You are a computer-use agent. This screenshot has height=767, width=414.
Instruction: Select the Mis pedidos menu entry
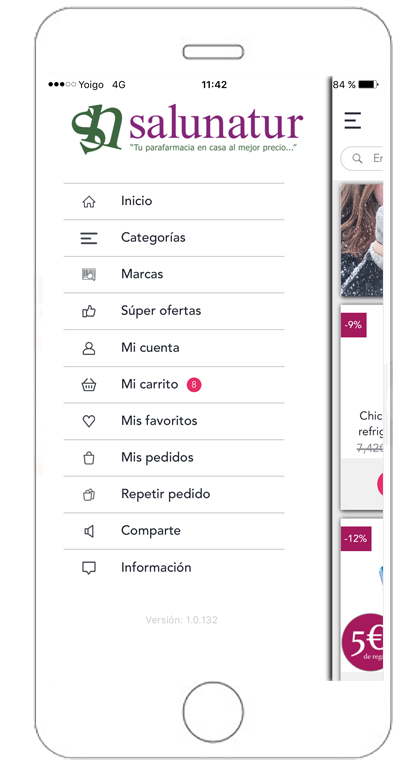click(174, 458)
